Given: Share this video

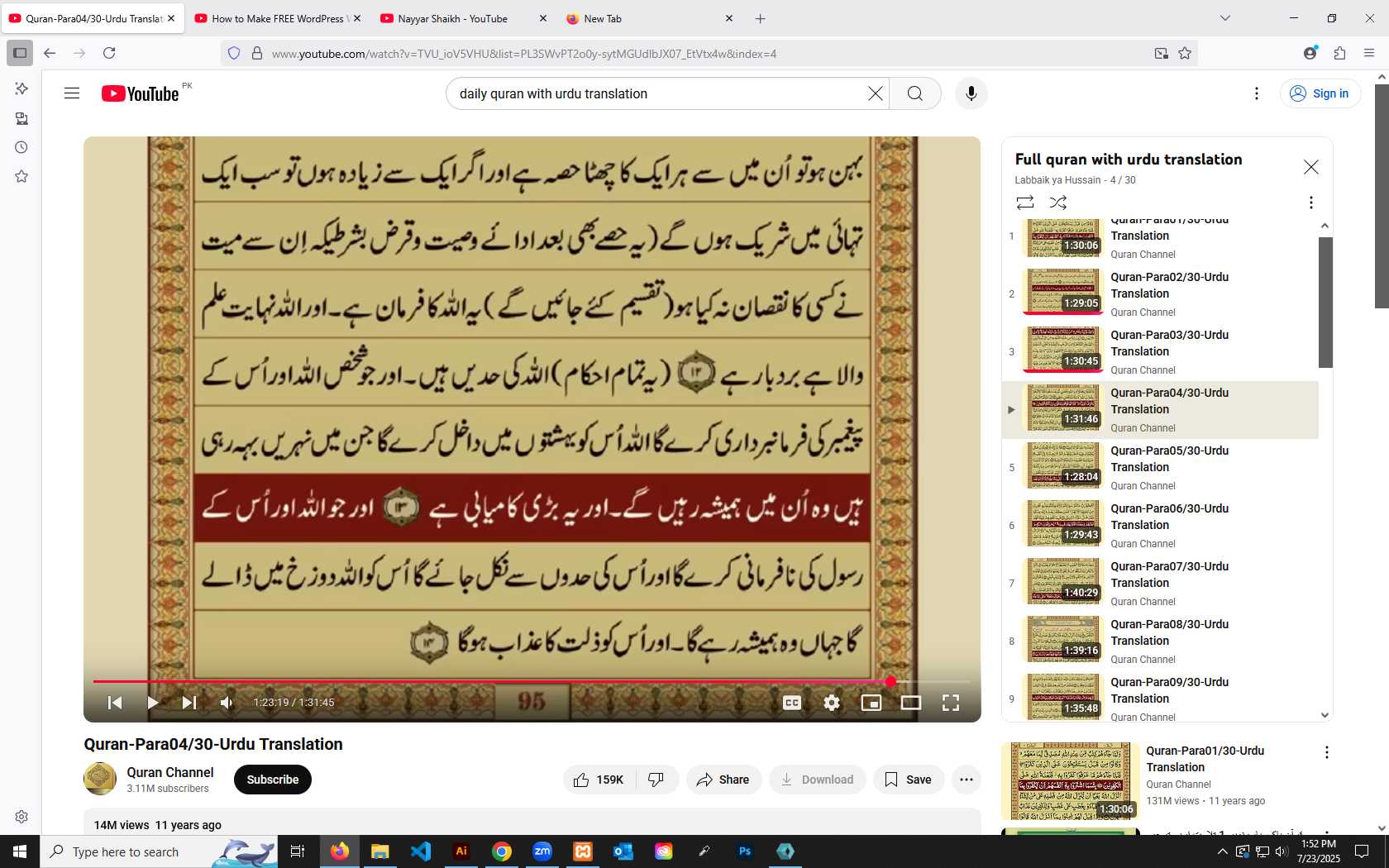Looking at the screenshot, I should [723, 780].
